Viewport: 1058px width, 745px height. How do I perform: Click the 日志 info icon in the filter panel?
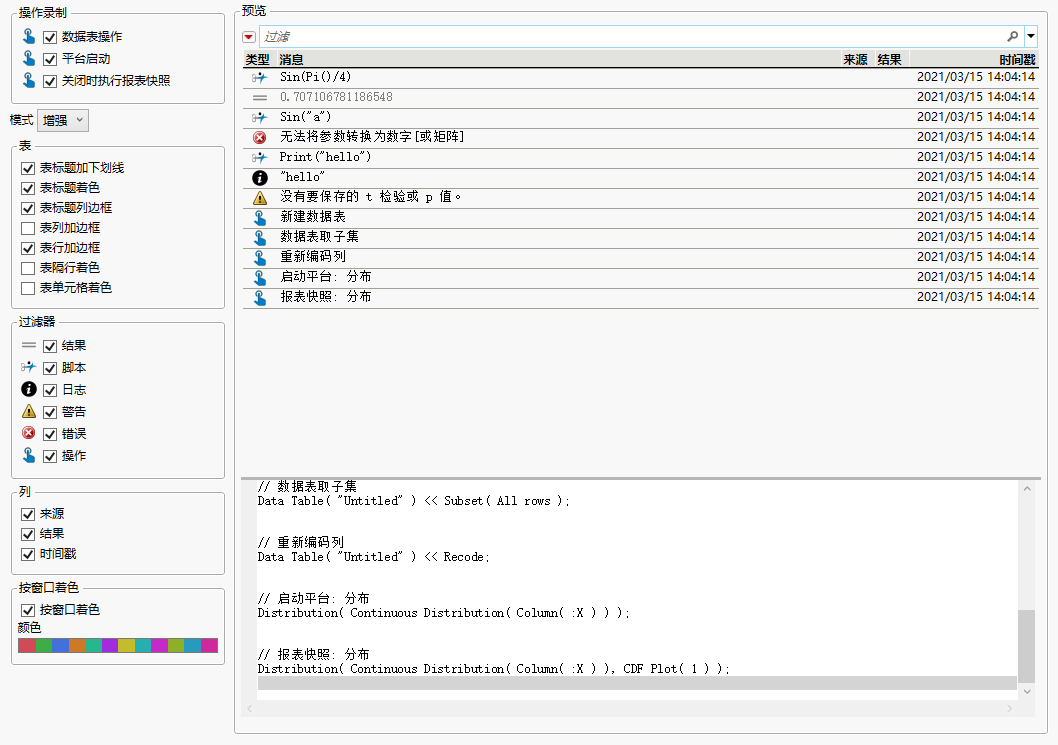point(28,389)
